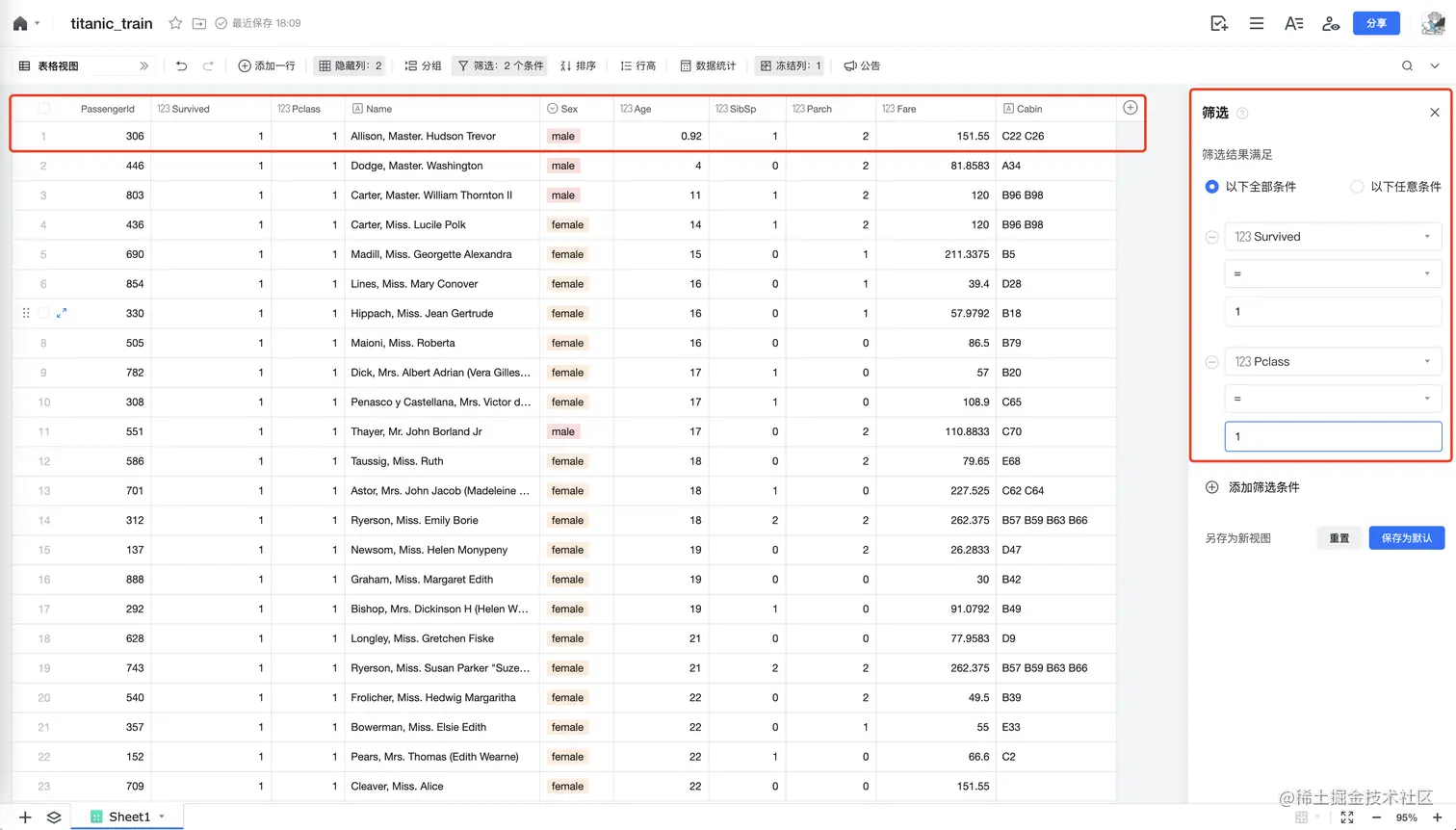Viewport: 1456px width, 830px height.
Task: Click the redo arrow icon
Action: click(x=208, y=65)
